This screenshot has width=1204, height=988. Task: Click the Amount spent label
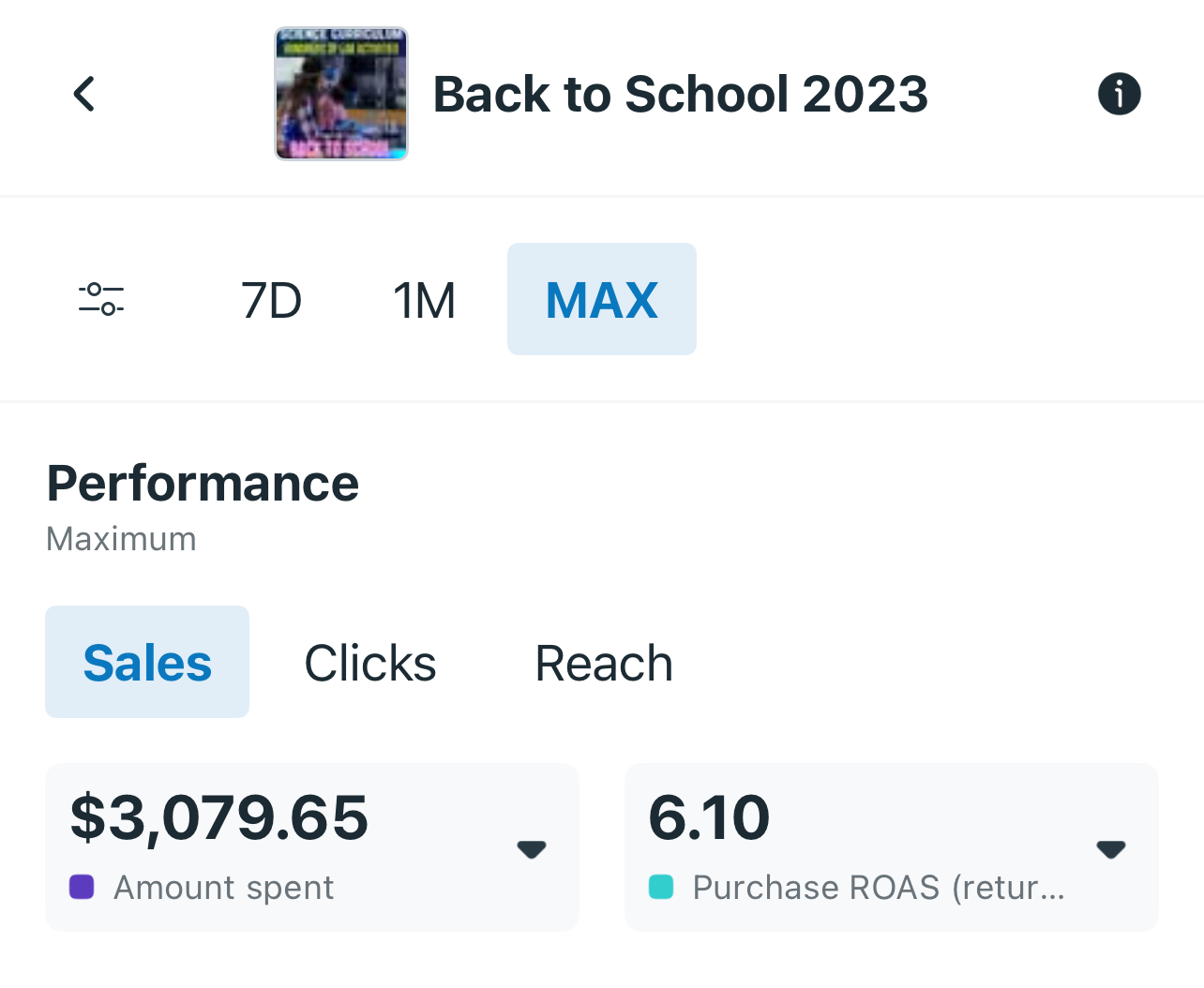click(x=223, y=888)
